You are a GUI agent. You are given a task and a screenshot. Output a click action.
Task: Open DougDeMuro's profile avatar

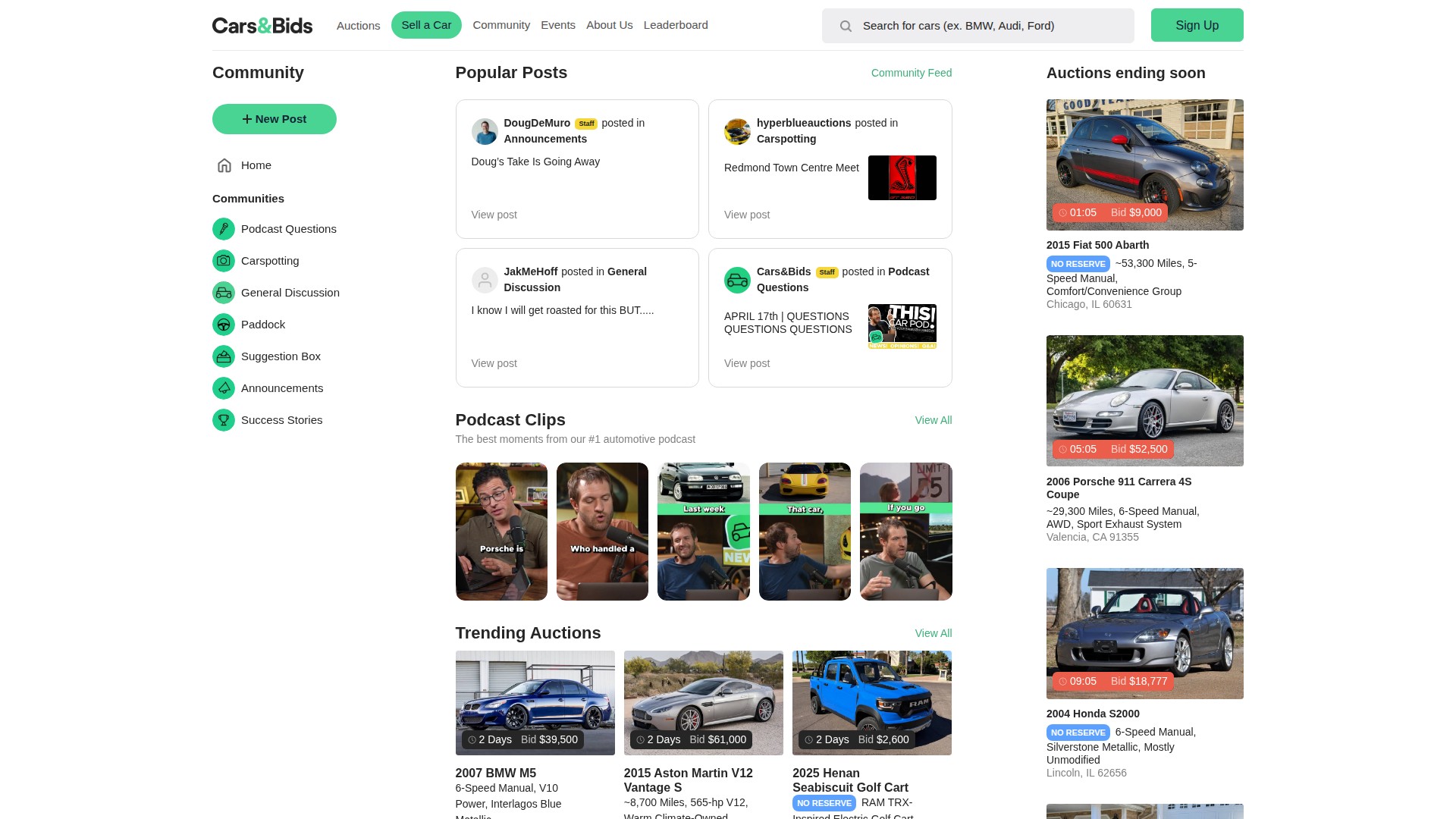(x=485, y=131)
